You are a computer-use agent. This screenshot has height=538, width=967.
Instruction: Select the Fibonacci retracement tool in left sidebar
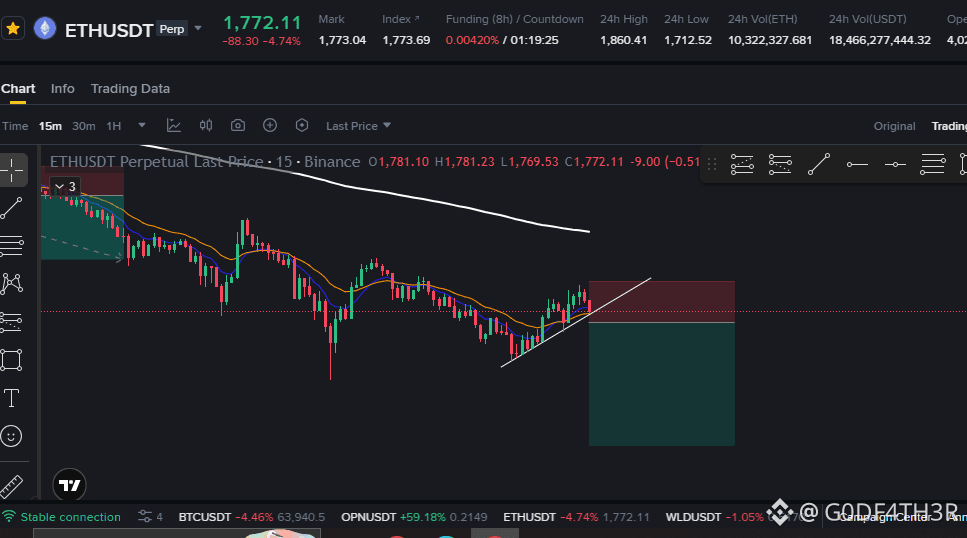coord(12,246)
